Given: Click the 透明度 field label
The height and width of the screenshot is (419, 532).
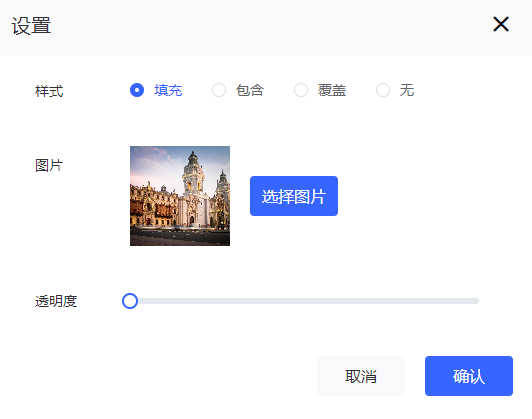Looking at the screenshot, I should point(56,301).
